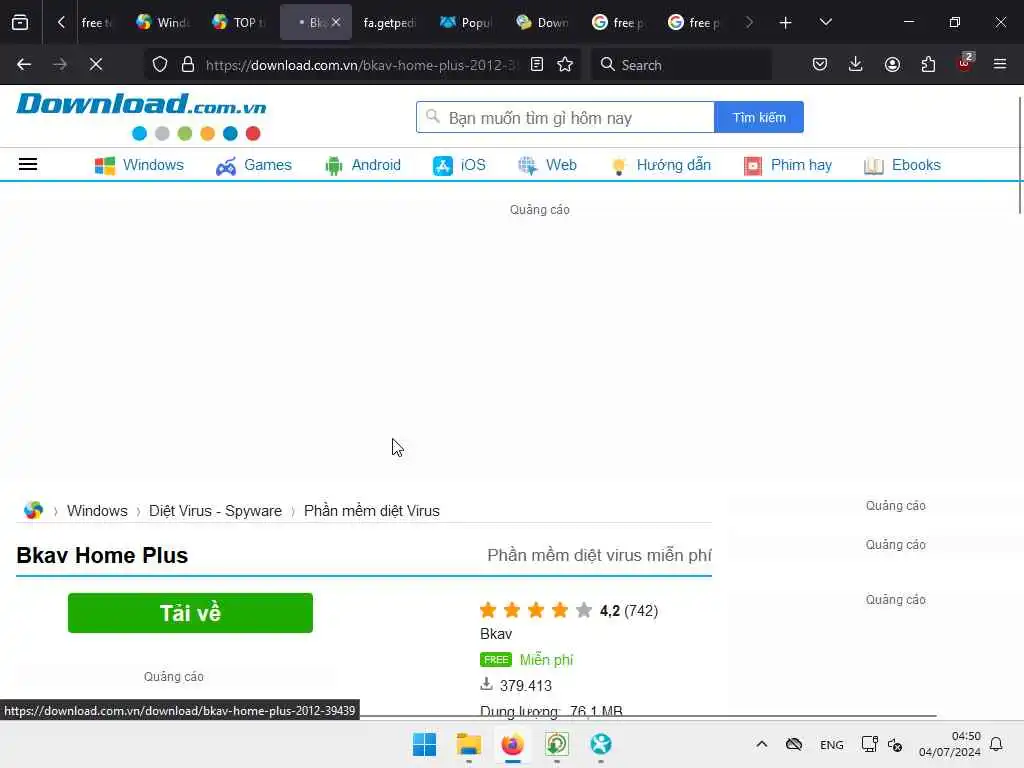1024x768 pixels.
Task: Open File Explorer from the taskbar
Action: [x=468, y=744]
